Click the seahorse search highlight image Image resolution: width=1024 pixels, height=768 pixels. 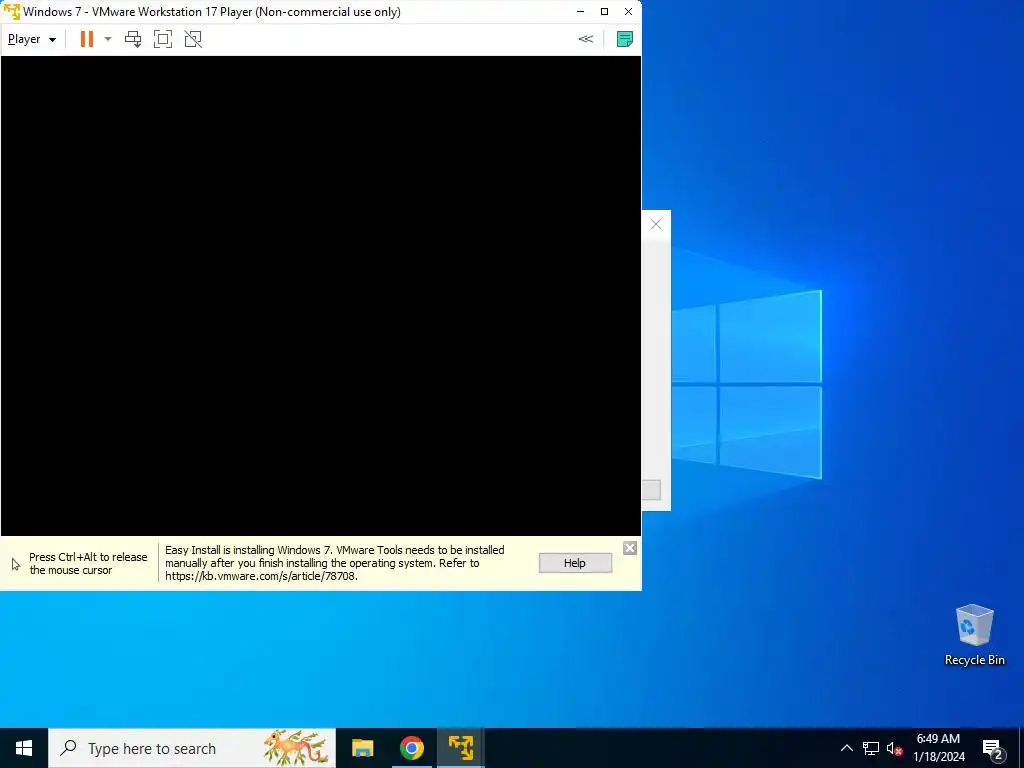point(297,748)
